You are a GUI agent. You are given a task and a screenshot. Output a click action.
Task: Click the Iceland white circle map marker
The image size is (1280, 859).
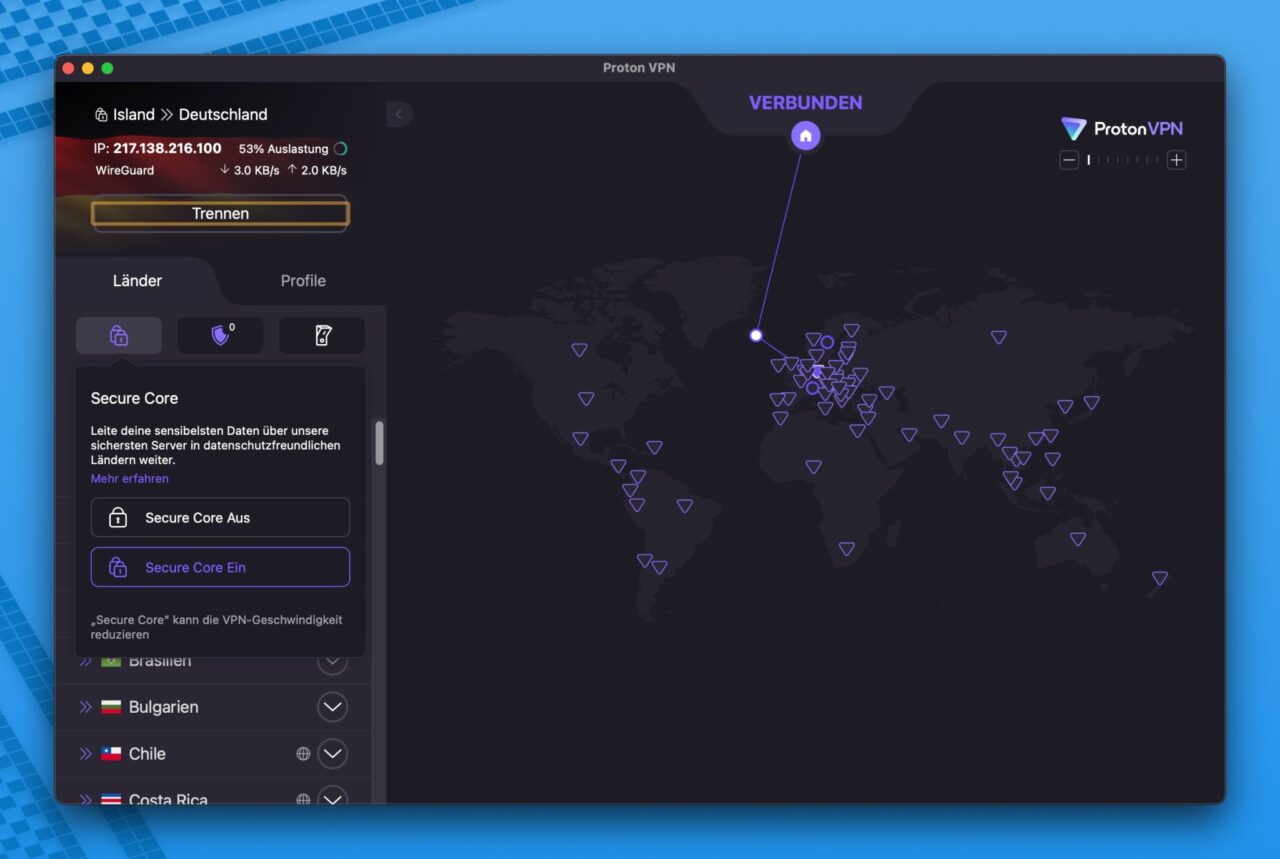pyautogui.click(x=756, y=335)
